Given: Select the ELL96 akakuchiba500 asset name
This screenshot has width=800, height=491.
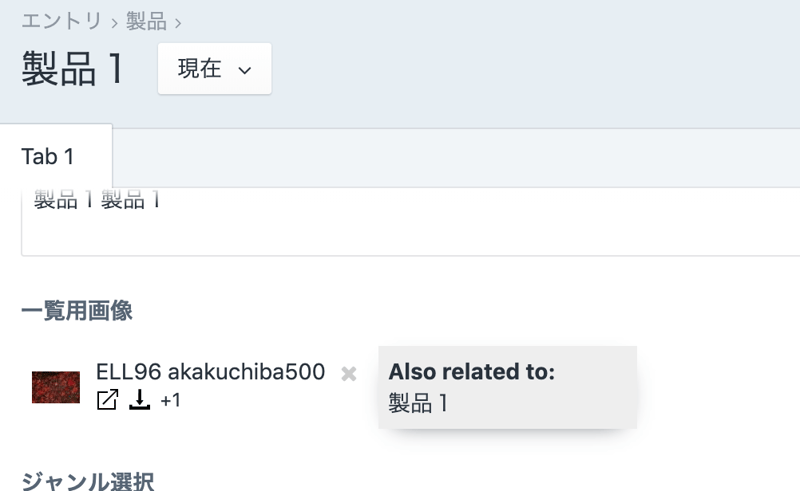Looking at the screenshot, I should 210,372.
